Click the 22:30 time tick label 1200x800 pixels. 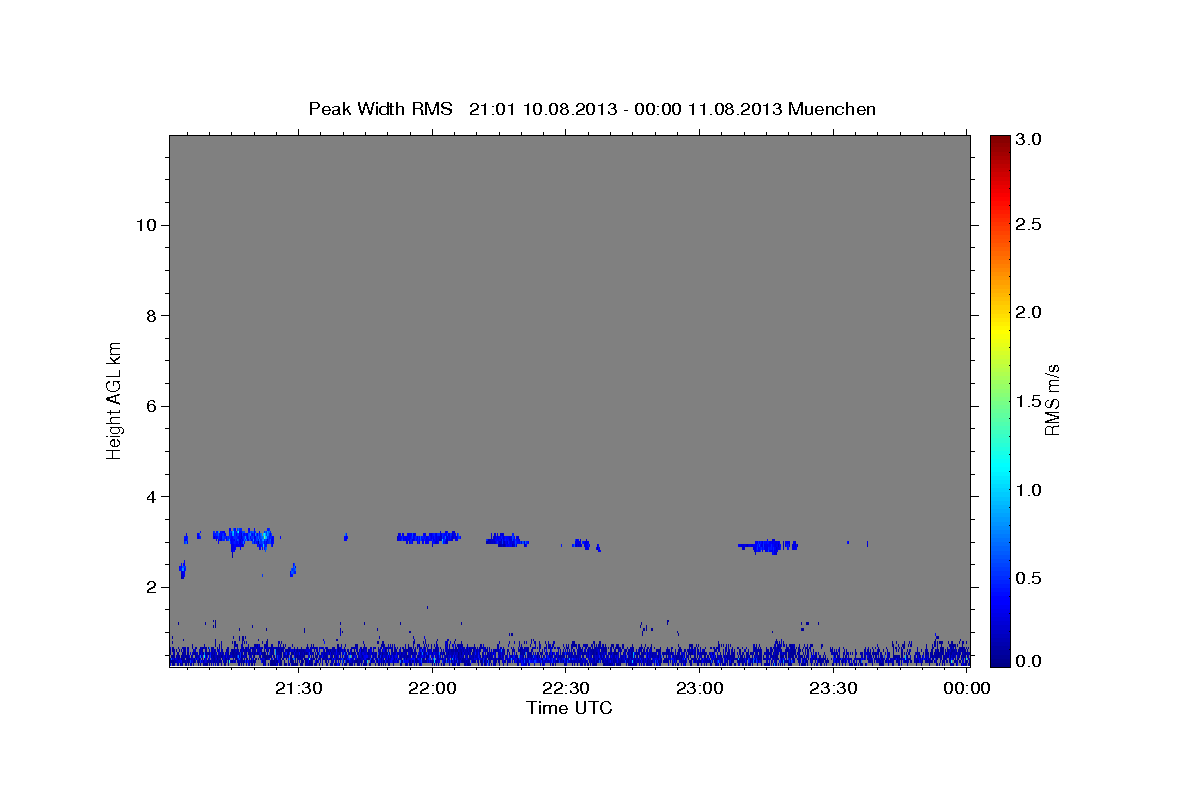[x=566, y=689]
